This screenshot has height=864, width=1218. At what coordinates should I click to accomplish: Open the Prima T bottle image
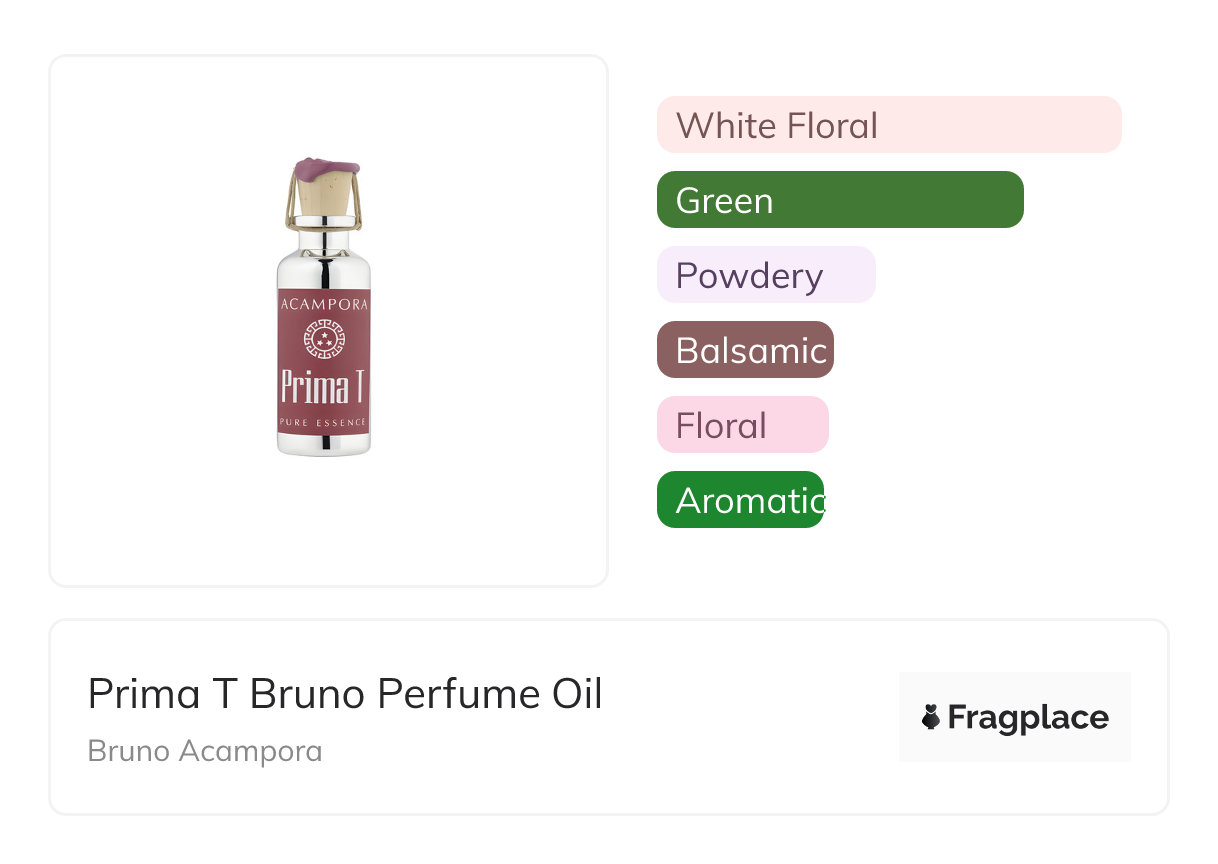click(323, 308)
